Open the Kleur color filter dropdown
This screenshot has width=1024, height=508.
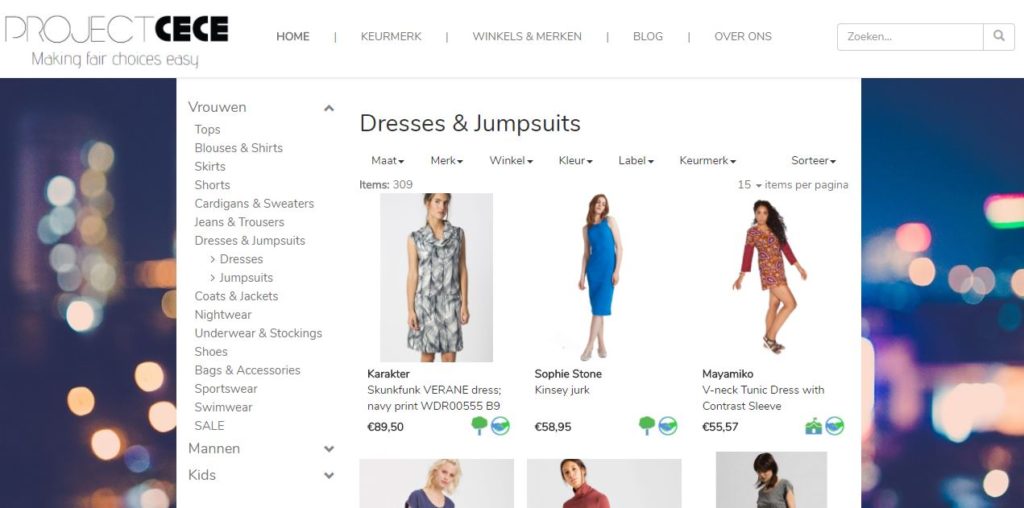tap(575, 161)
